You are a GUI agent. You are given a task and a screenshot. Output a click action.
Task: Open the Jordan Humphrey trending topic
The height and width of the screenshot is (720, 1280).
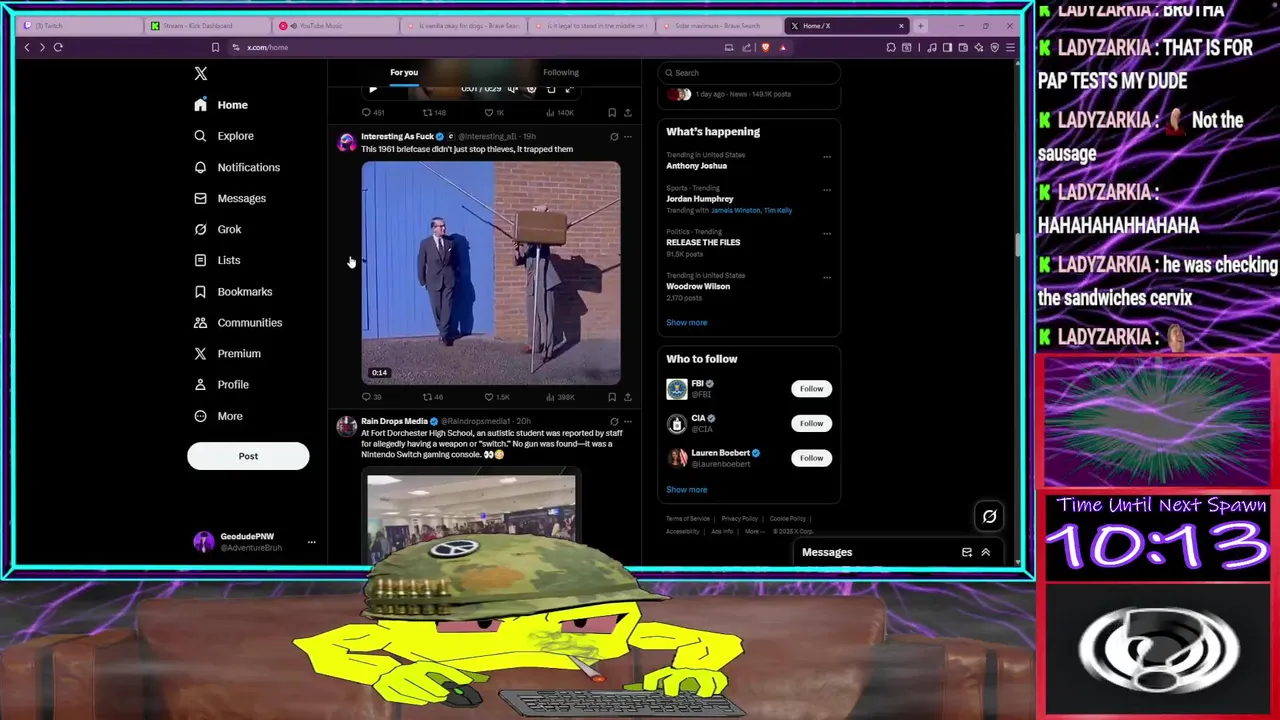coord(700,199)
